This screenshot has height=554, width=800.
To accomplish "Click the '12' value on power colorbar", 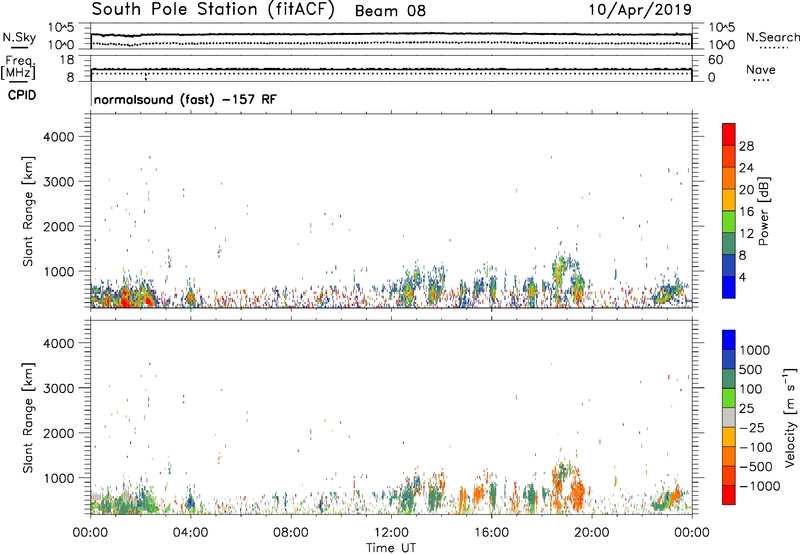I will [x=746, y=234].
